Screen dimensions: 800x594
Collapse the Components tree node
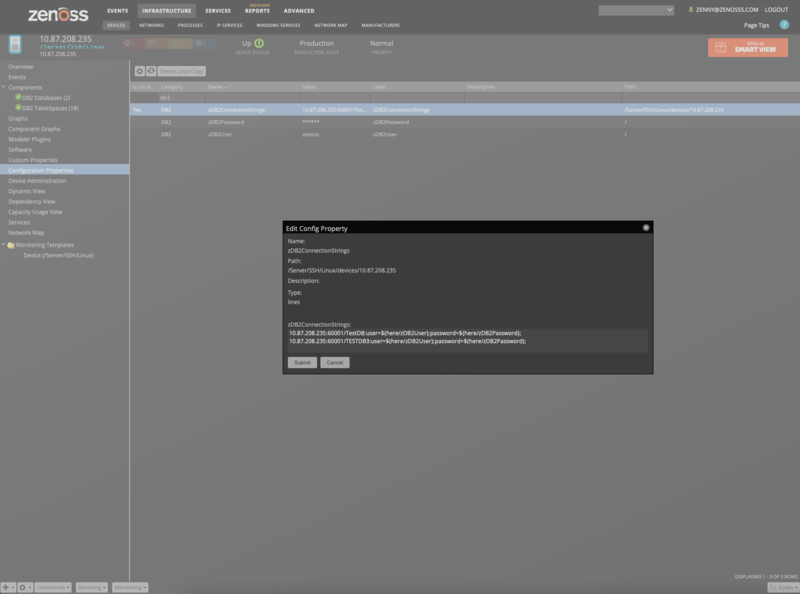tap(4, 87)
